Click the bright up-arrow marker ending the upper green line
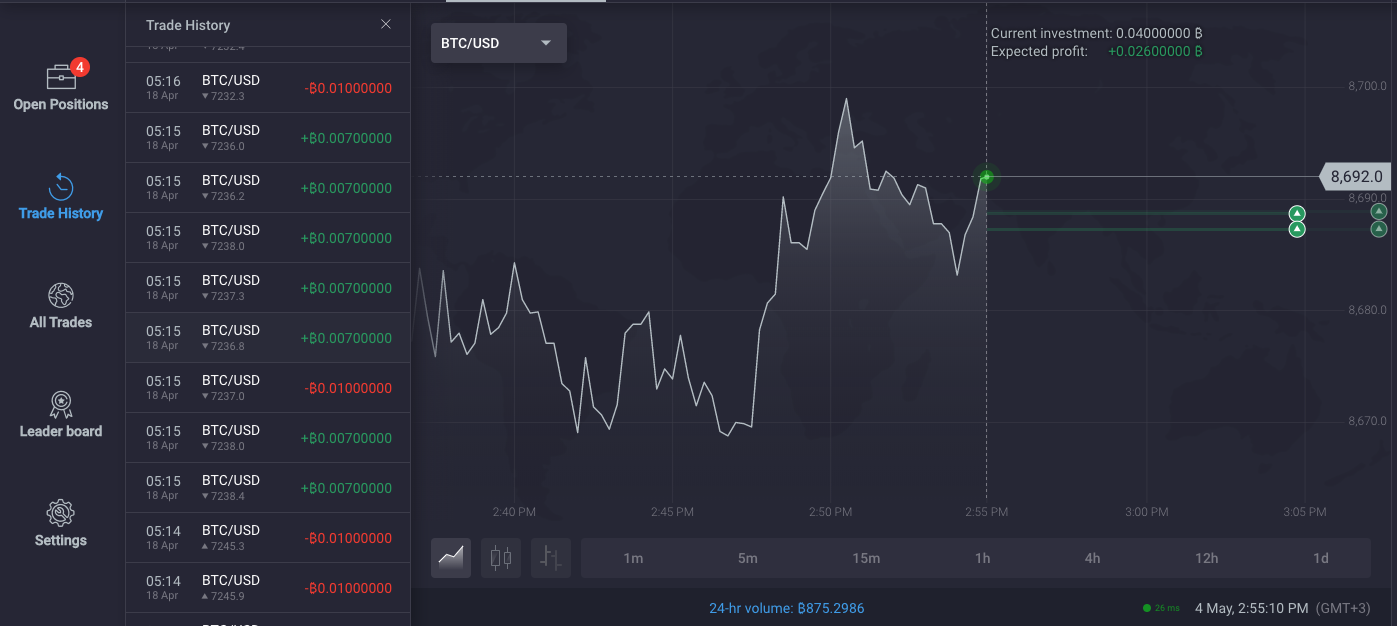 coord(1297,213)
